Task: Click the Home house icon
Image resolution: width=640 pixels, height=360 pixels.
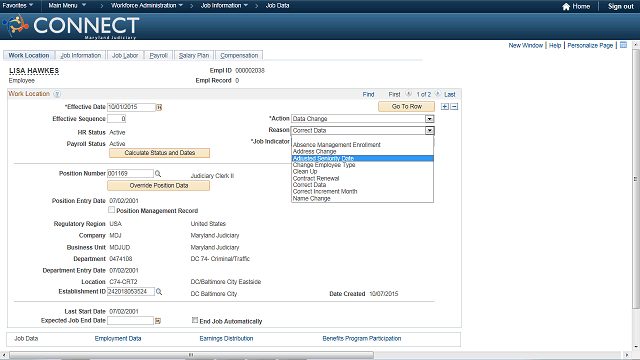Action: (x=566, y=7)
